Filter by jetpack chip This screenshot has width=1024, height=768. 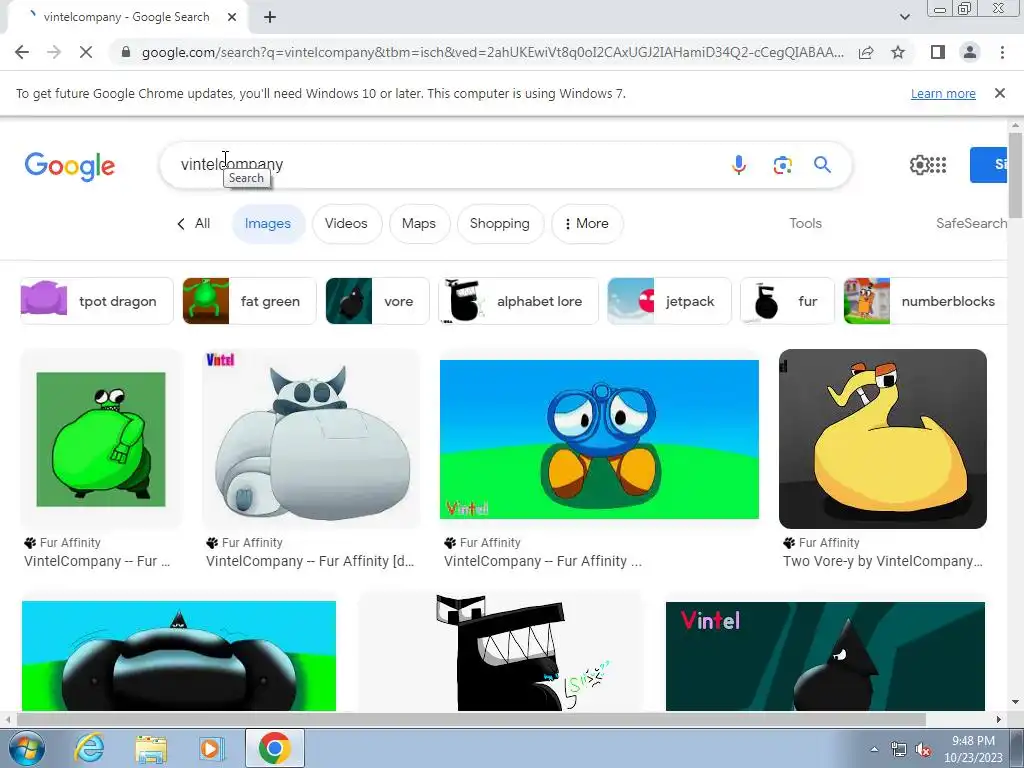click(x=669, y=301)
